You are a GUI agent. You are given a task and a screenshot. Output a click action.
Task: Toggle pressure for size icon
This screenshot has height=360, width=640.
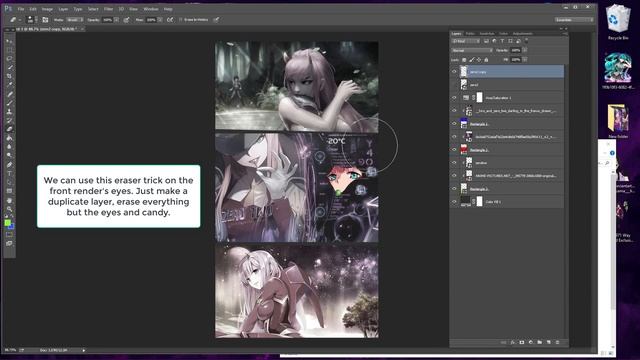(x=216, y=20)
